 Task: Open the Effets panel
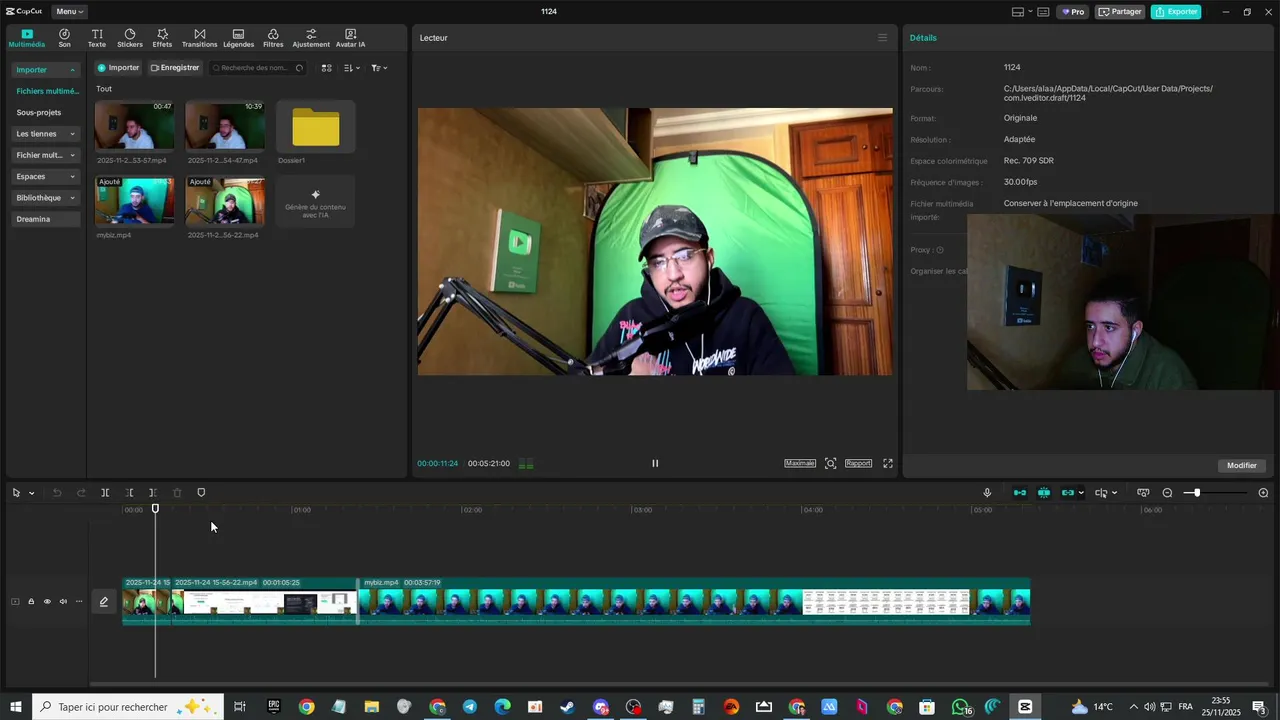click(x=162, y=38)
